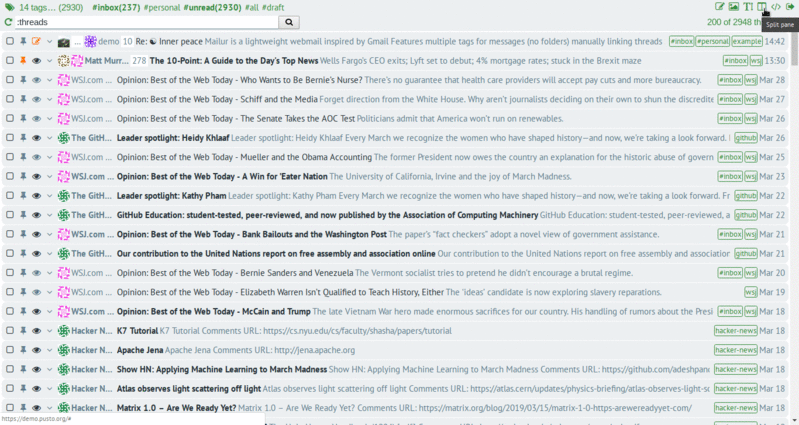The height and width of the screenshot is (425, 799).
Task: Expand chevron on 'Inner peace' thread
Action: pos(49,41)
